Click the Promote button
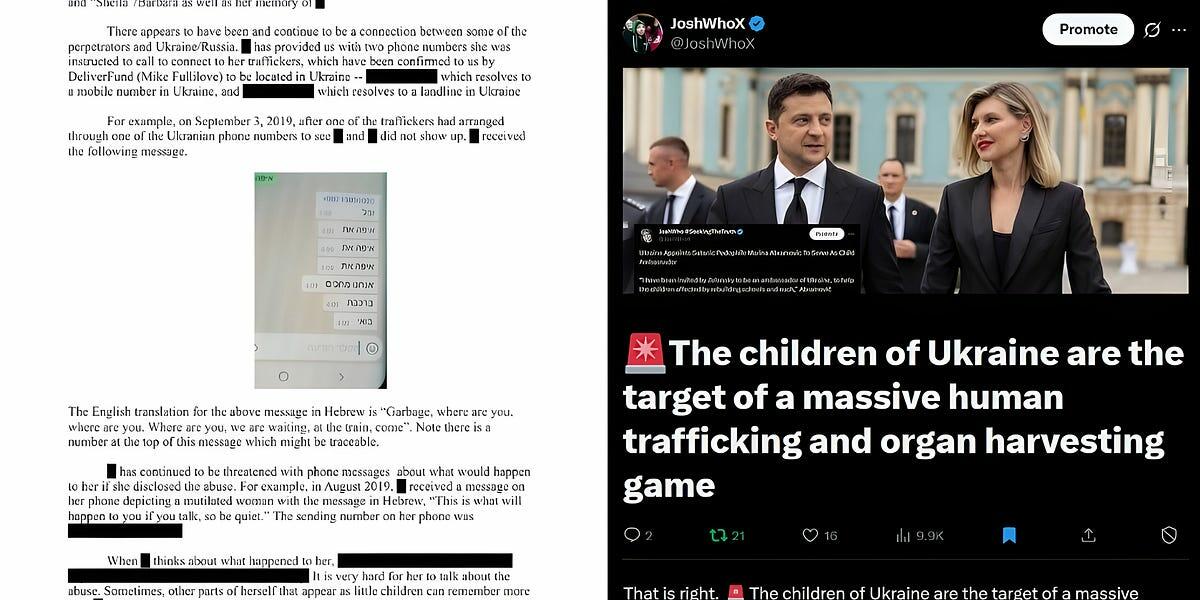 click(x=1088, y=29)
